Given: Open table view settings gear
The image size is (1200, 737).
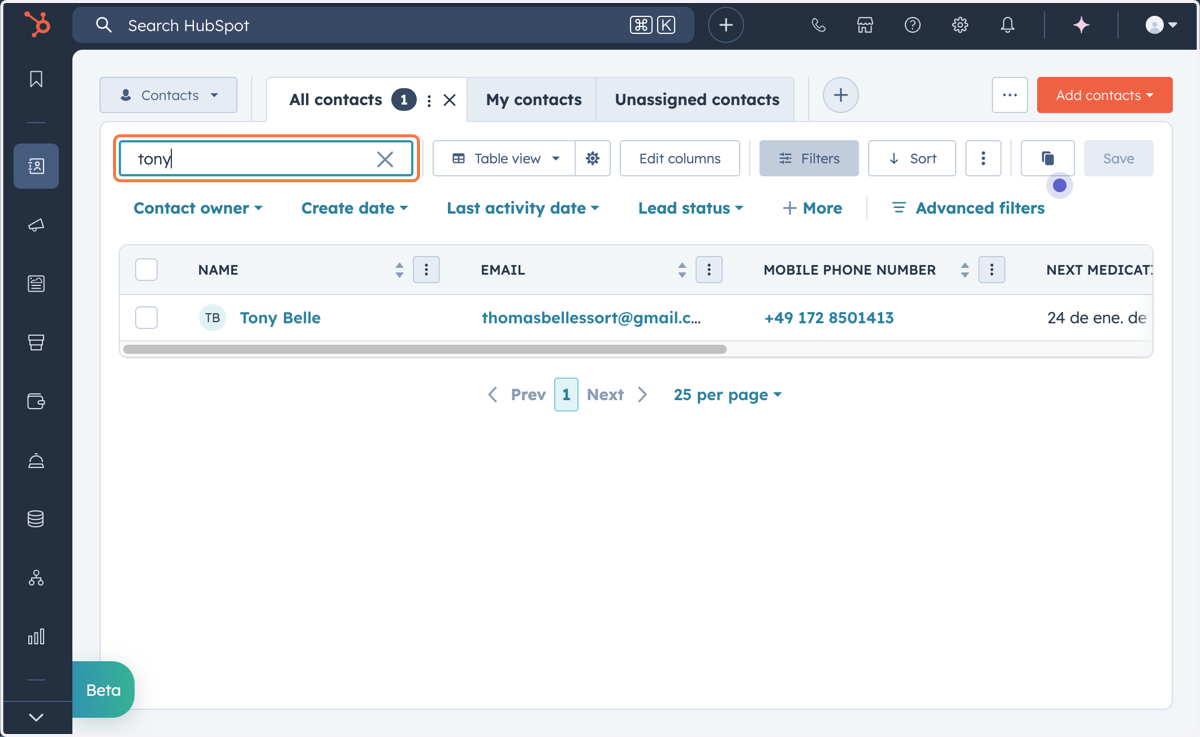Looking at the screenshot, I should [593, 158].
